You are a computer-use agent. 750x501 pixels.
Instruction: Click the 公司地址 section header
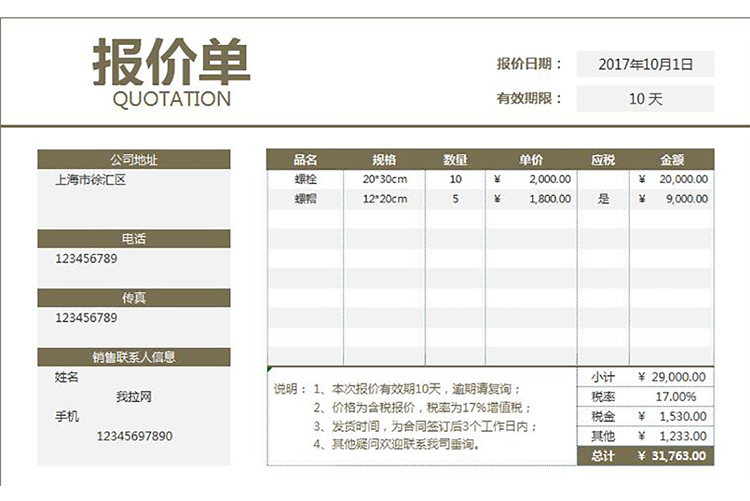click(x=133, y=159)
